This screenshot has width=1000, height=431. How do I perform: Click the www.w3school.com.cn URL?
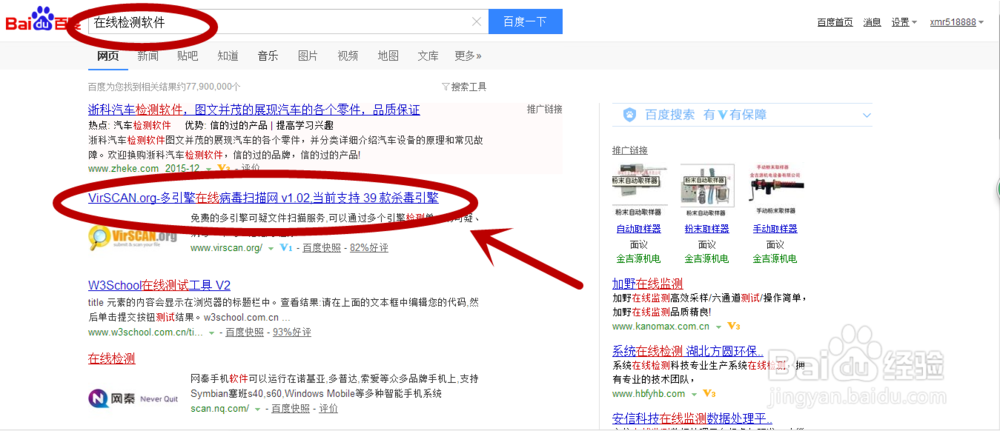click(x=146, y=332)
